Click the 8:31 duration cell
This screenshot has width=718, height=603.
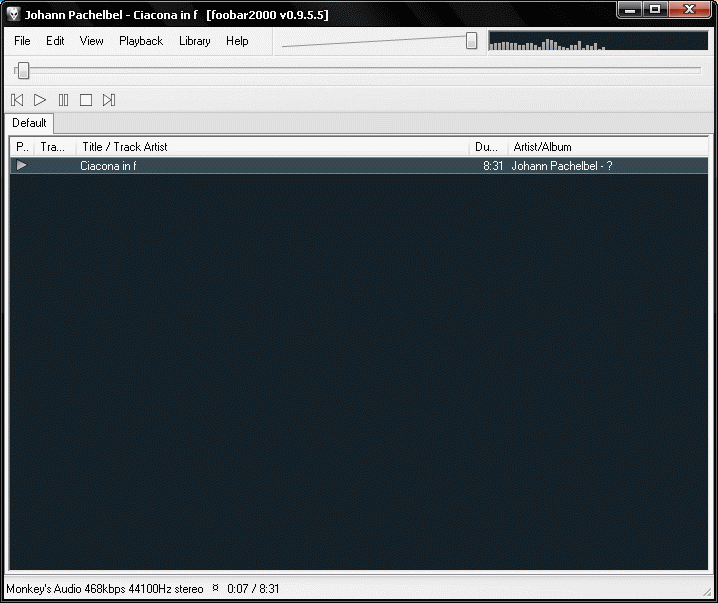[x=493, y=166]
